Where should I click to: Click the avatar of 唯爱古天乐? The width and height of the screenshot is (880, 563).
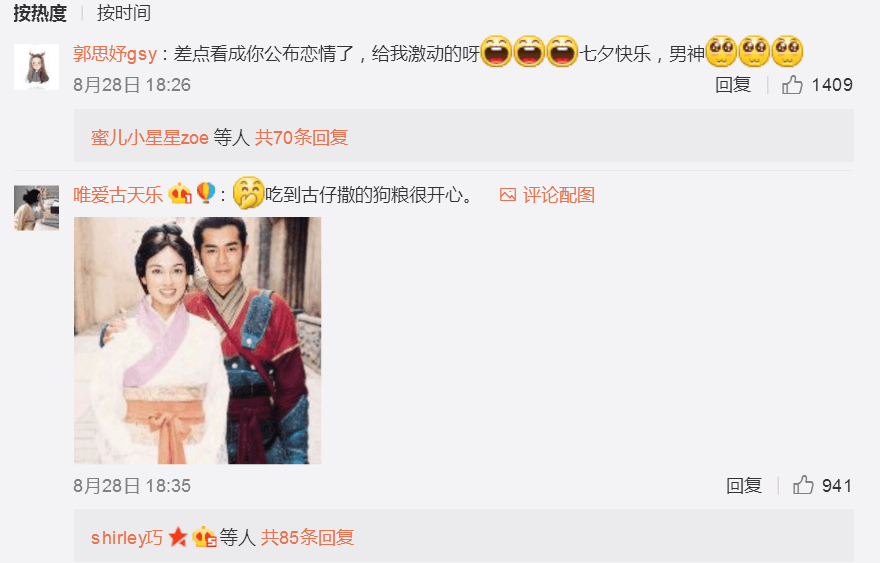[x=36, y=208]
